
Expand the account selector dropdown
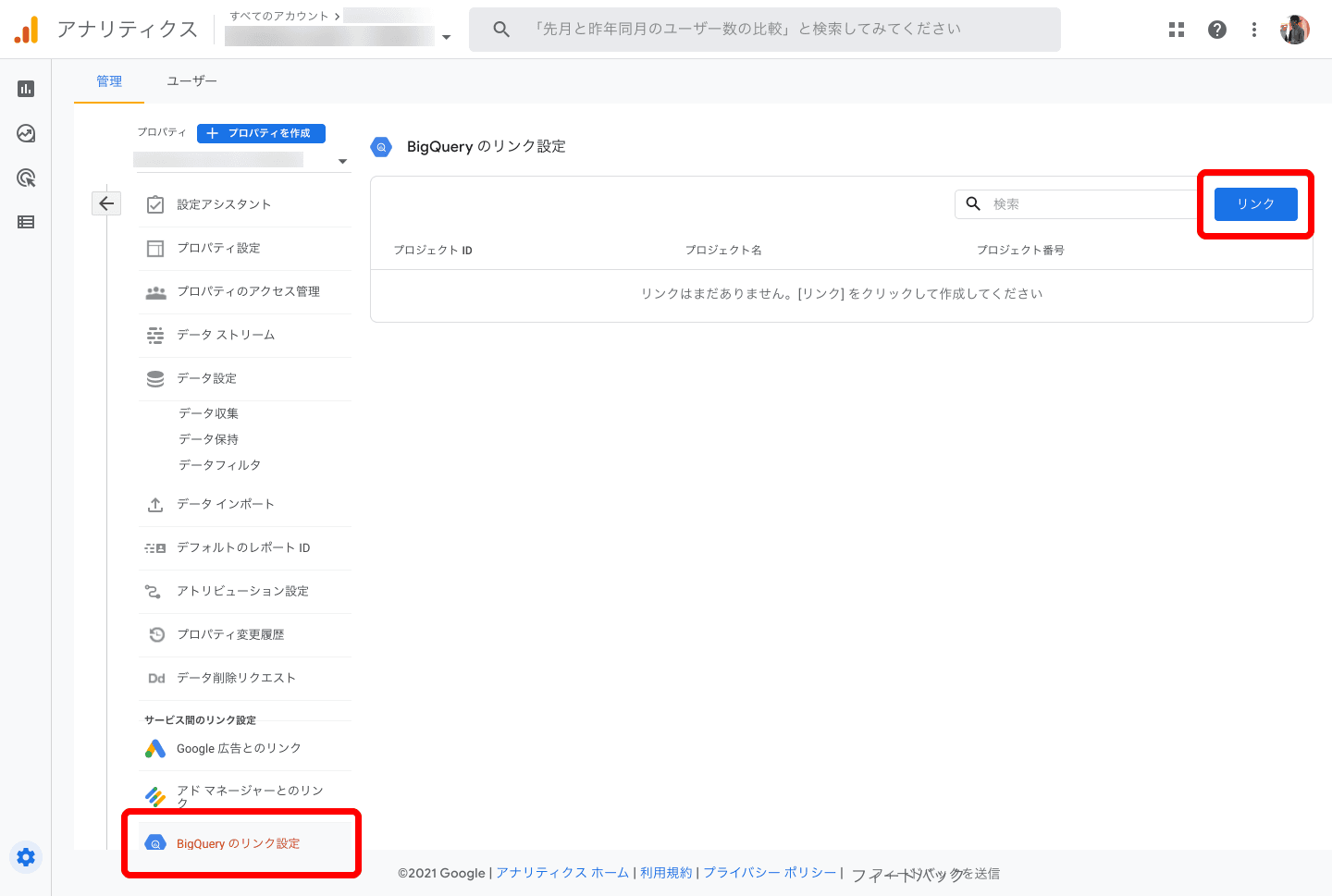pos(447,37)
